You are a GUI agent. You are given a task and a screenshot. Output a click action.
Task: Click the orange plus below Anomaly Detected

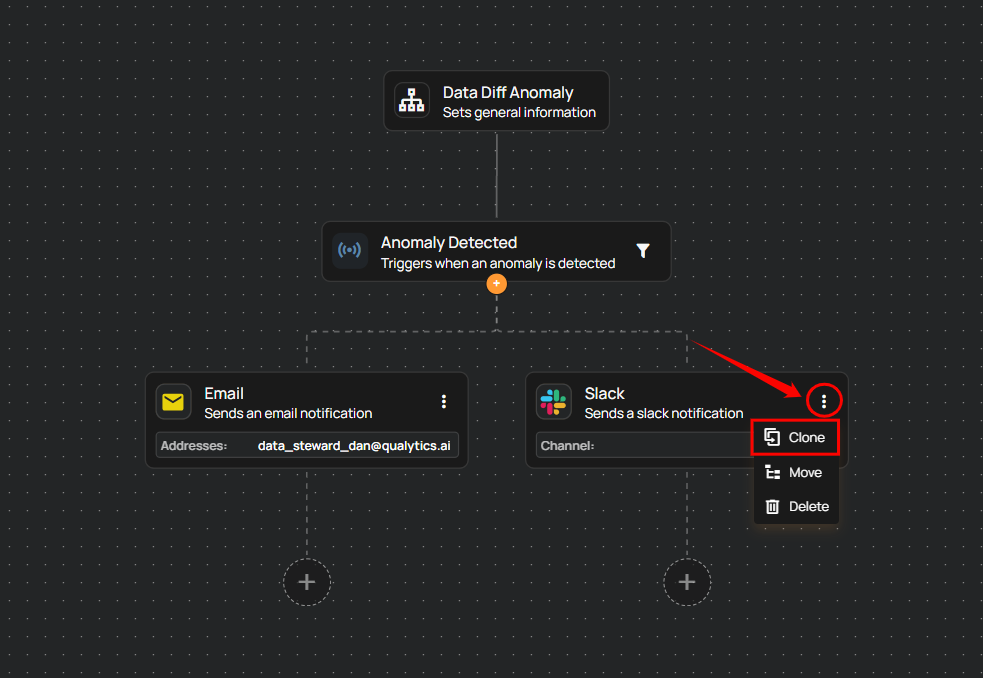pos(496,284)
